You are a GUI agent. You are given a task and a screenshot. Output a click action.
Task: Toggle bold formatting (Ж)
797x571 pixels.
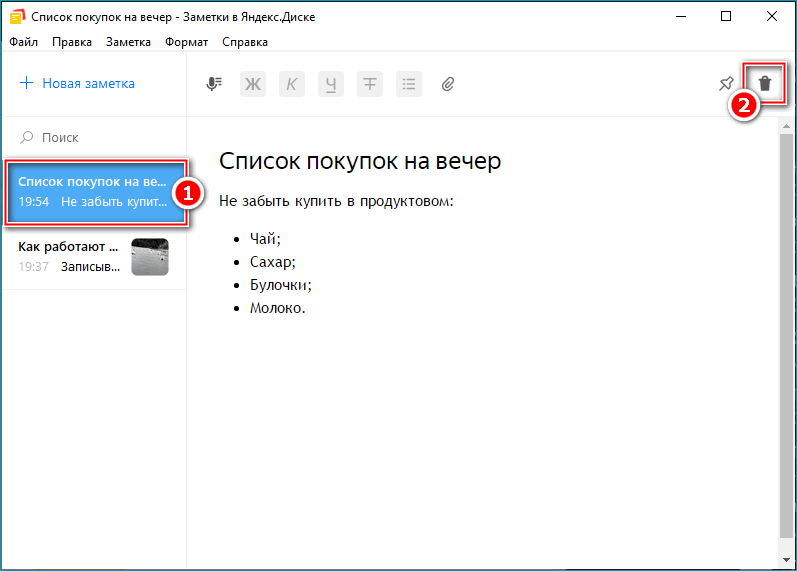tap(253, 84)
